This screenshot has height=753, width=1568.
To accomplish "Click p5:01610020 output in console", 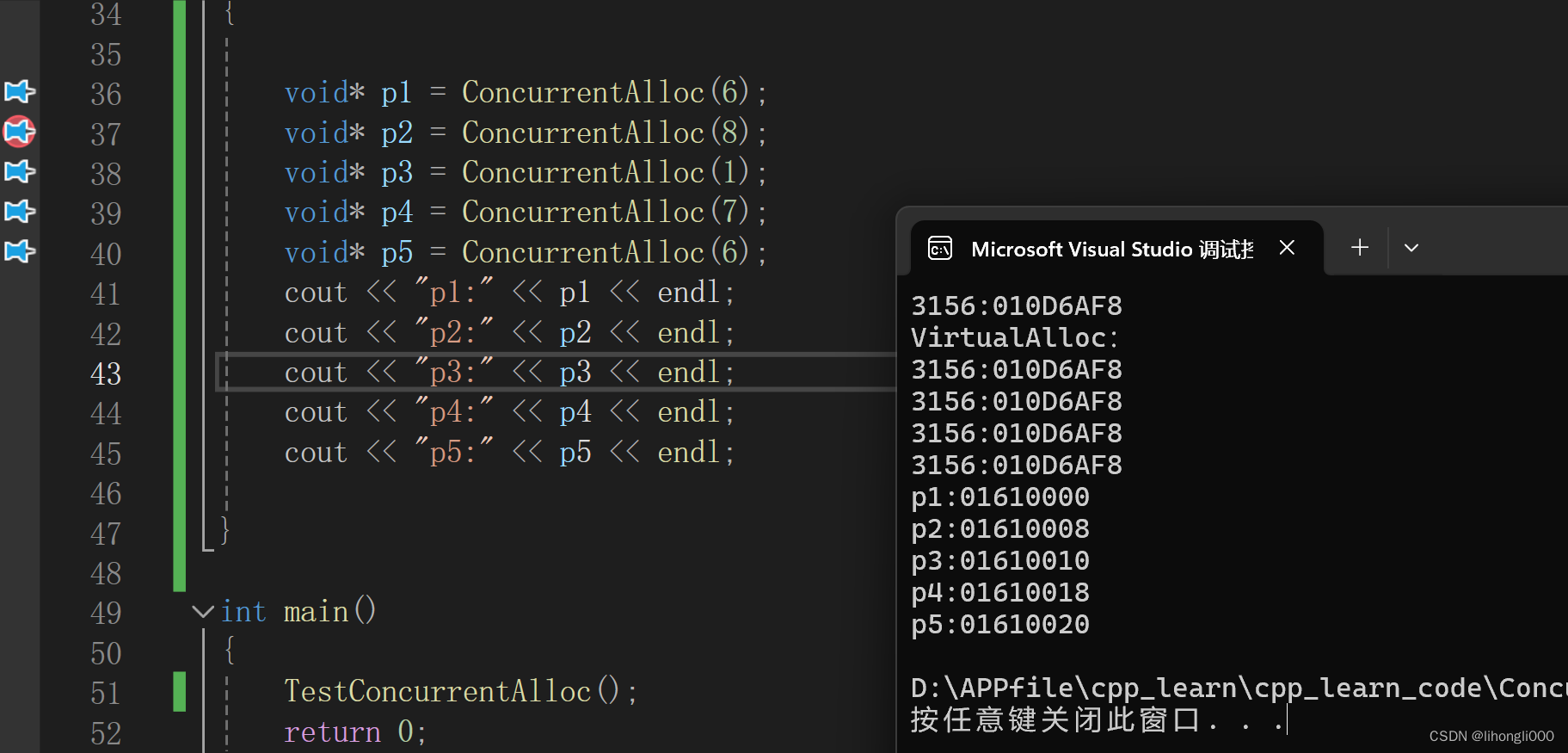I will 1000,625.
